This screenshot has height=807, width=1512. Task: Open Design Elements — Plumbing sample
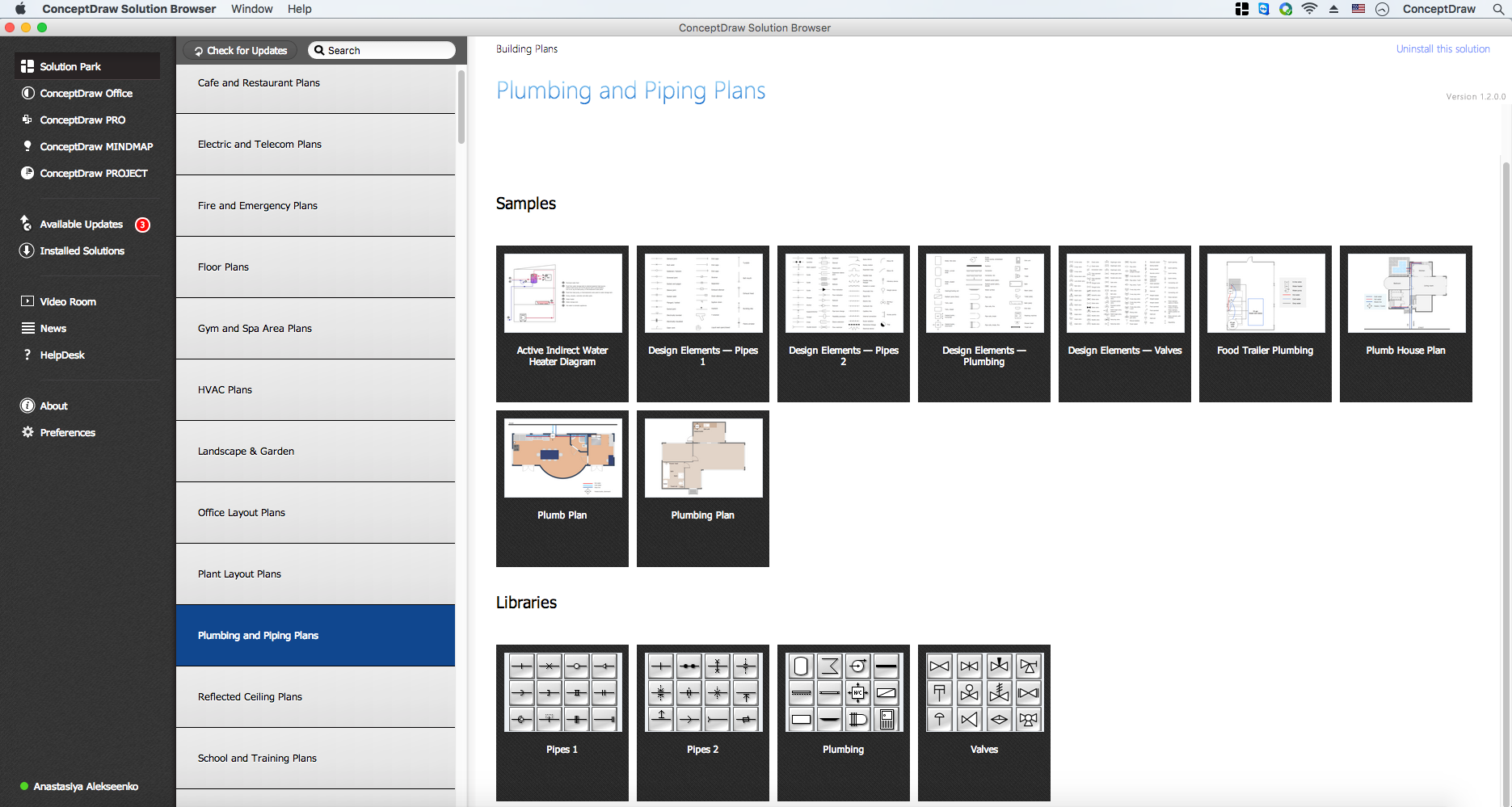click(984, 324)
